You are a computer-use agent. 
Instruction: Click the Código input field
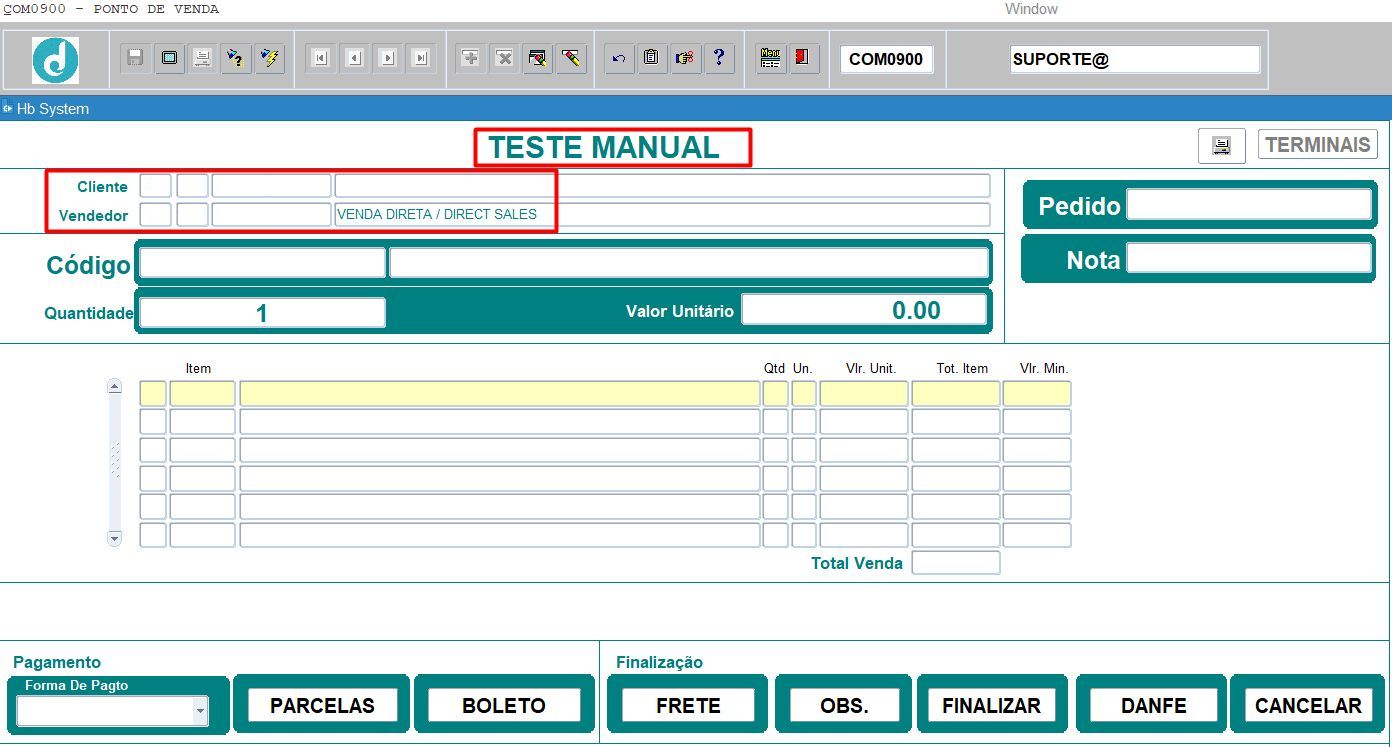pos(262,263)
